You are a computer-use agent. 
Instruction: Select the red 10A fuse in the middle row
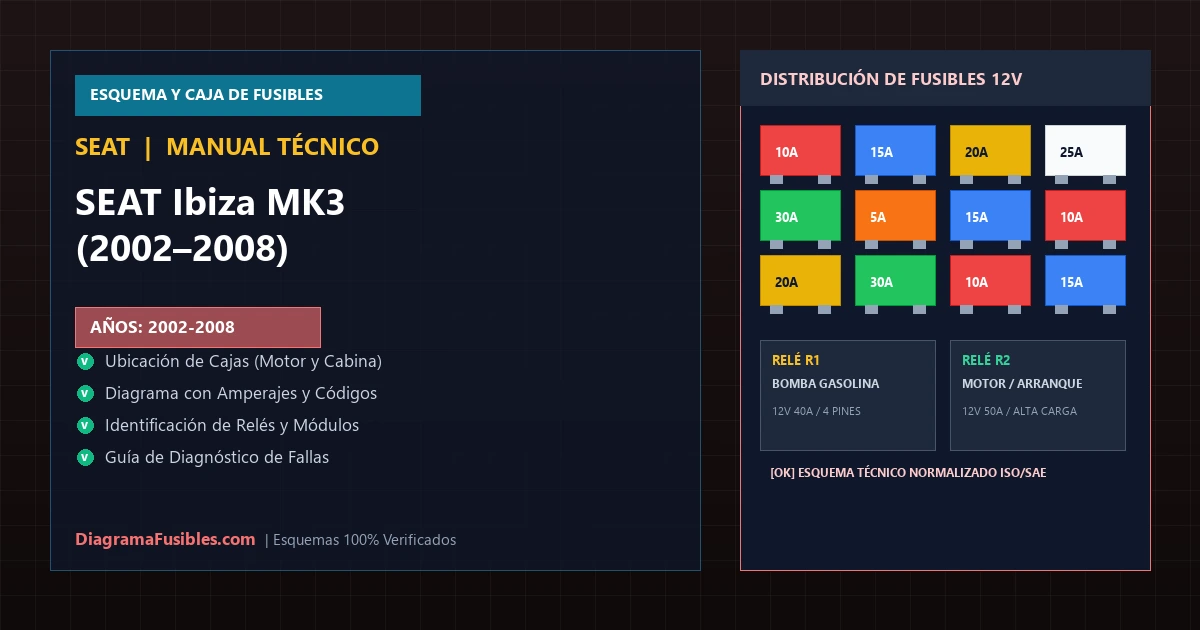1085,216
